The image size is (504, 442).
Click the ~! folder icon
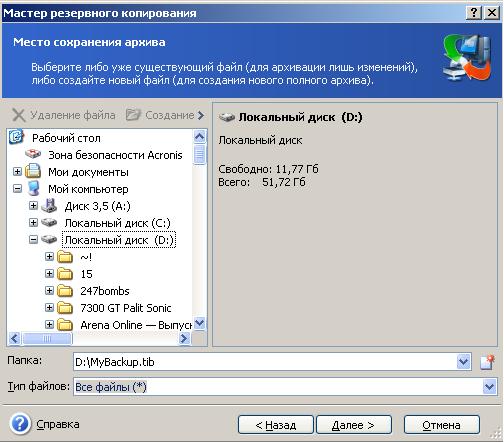pos(65,257)
